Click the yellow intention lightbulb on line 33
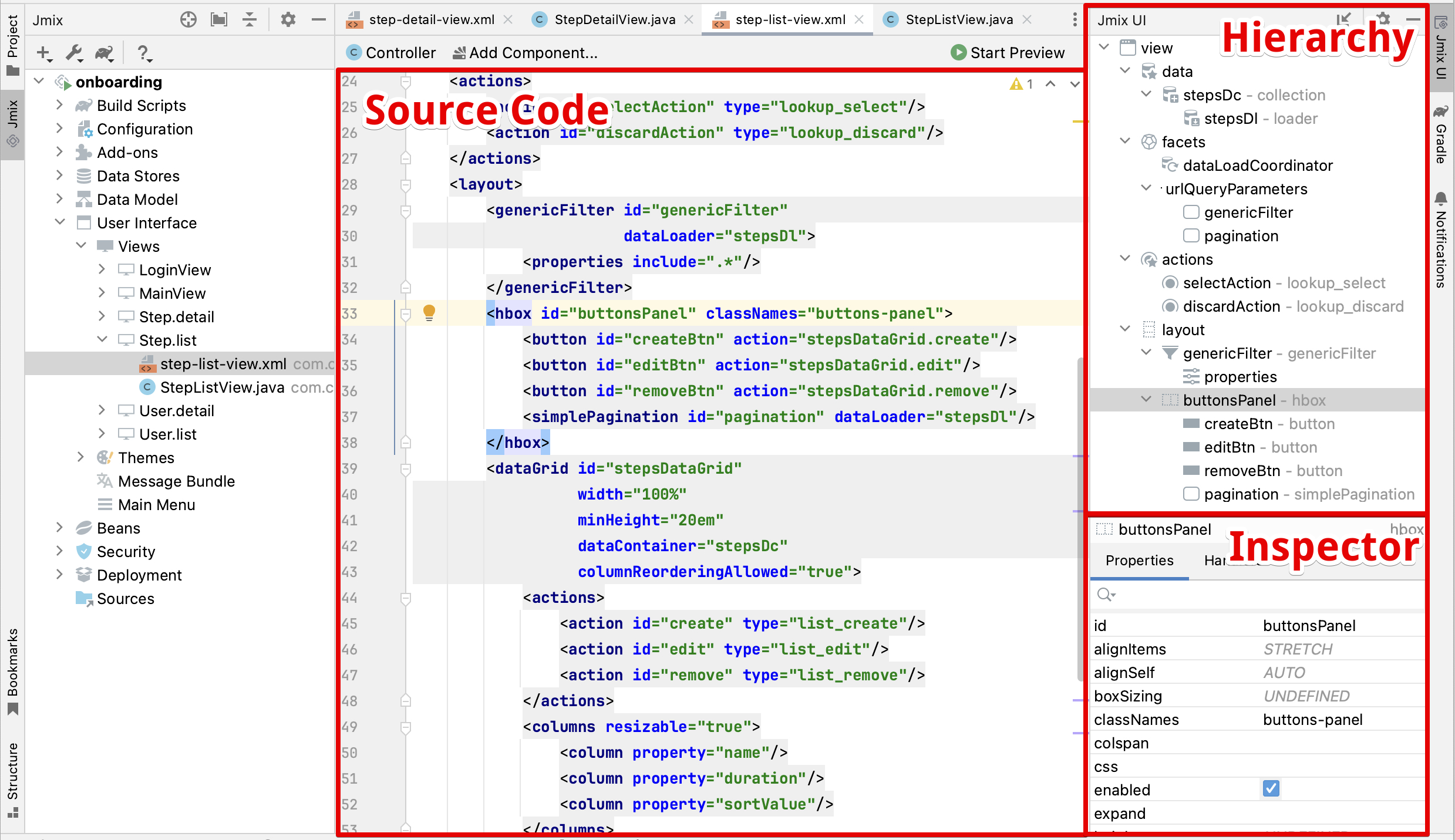 coord(429,312)
